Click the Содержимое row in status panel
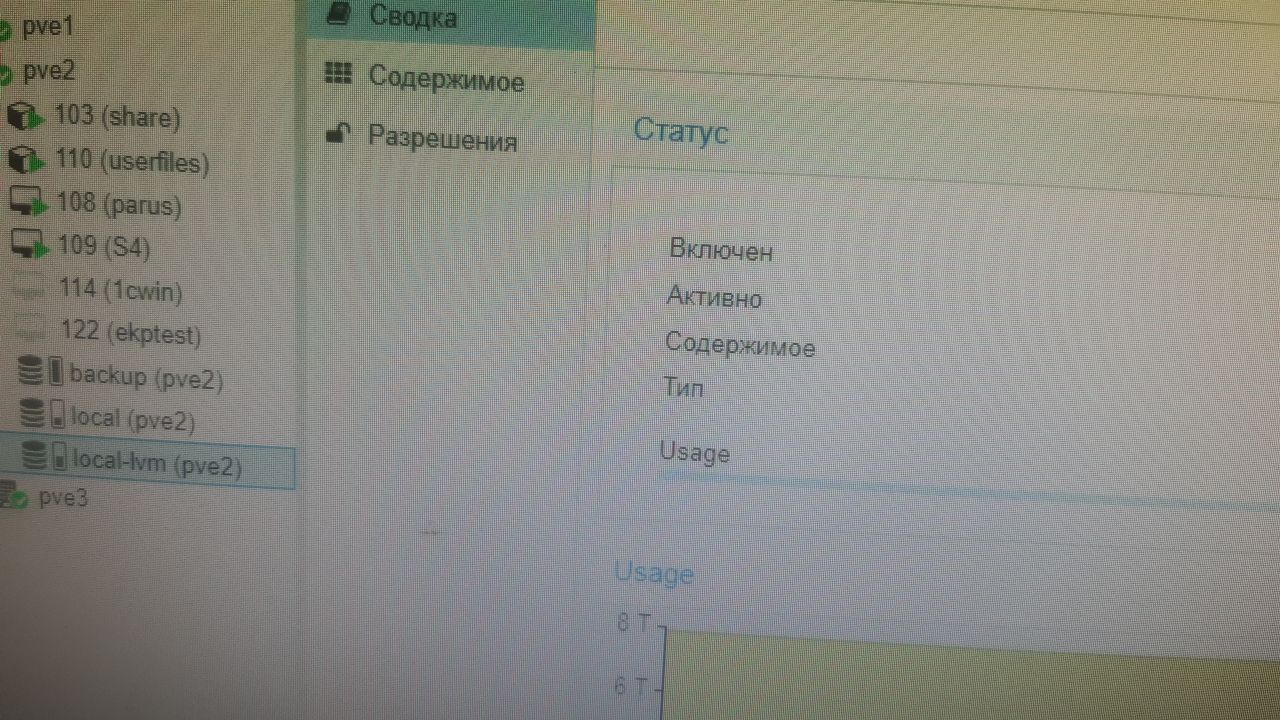 click(740, 345)
